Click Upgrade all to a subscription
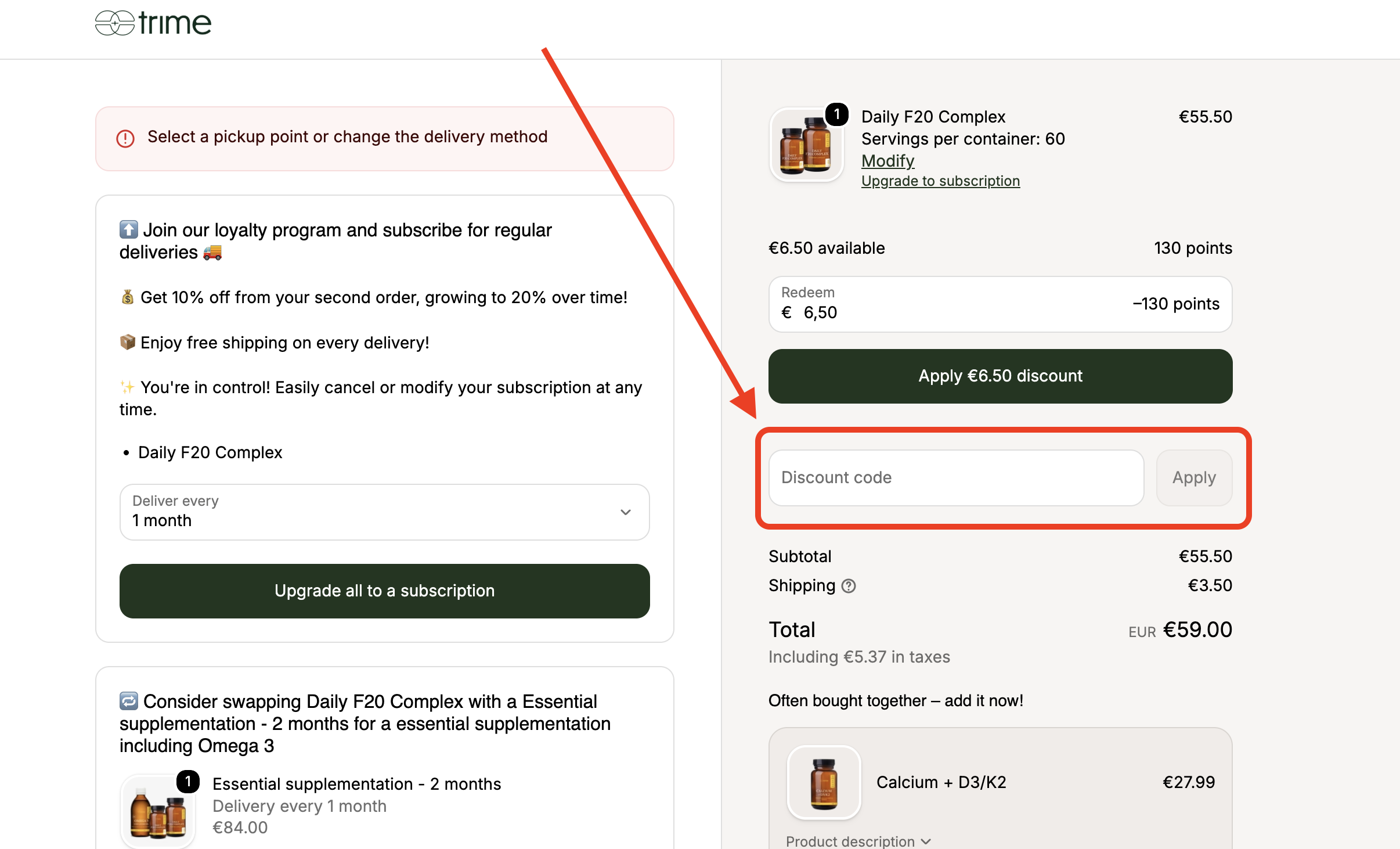The image size is (1400, 849). point(385,591)
